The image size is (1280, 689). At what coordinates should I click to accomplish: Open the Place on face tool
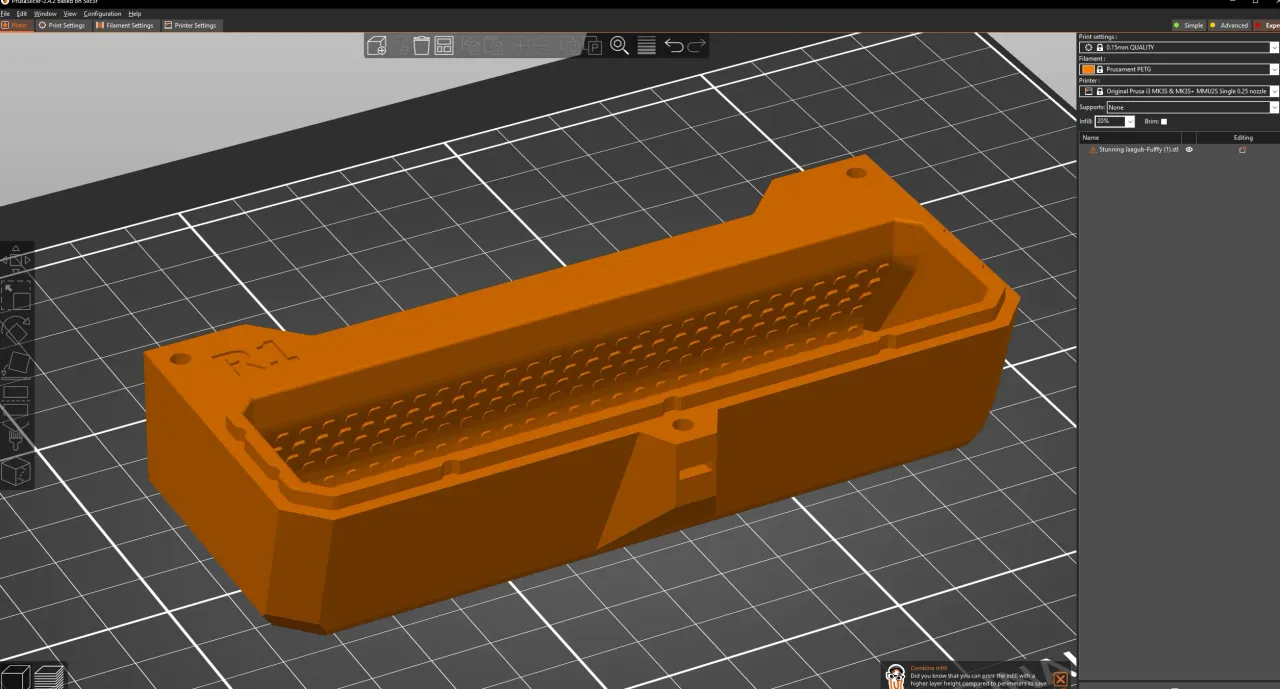15,365
